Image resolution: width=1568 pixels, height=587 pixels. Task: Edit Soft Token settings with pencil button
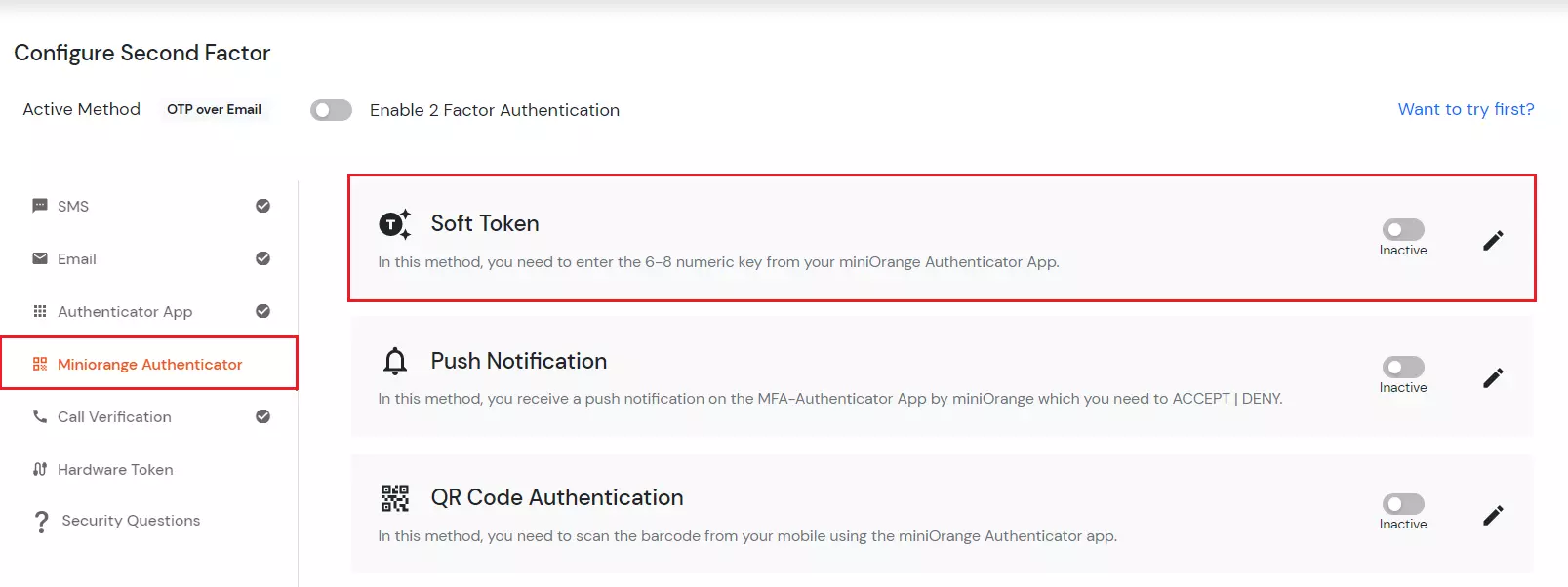point(1492,239)
